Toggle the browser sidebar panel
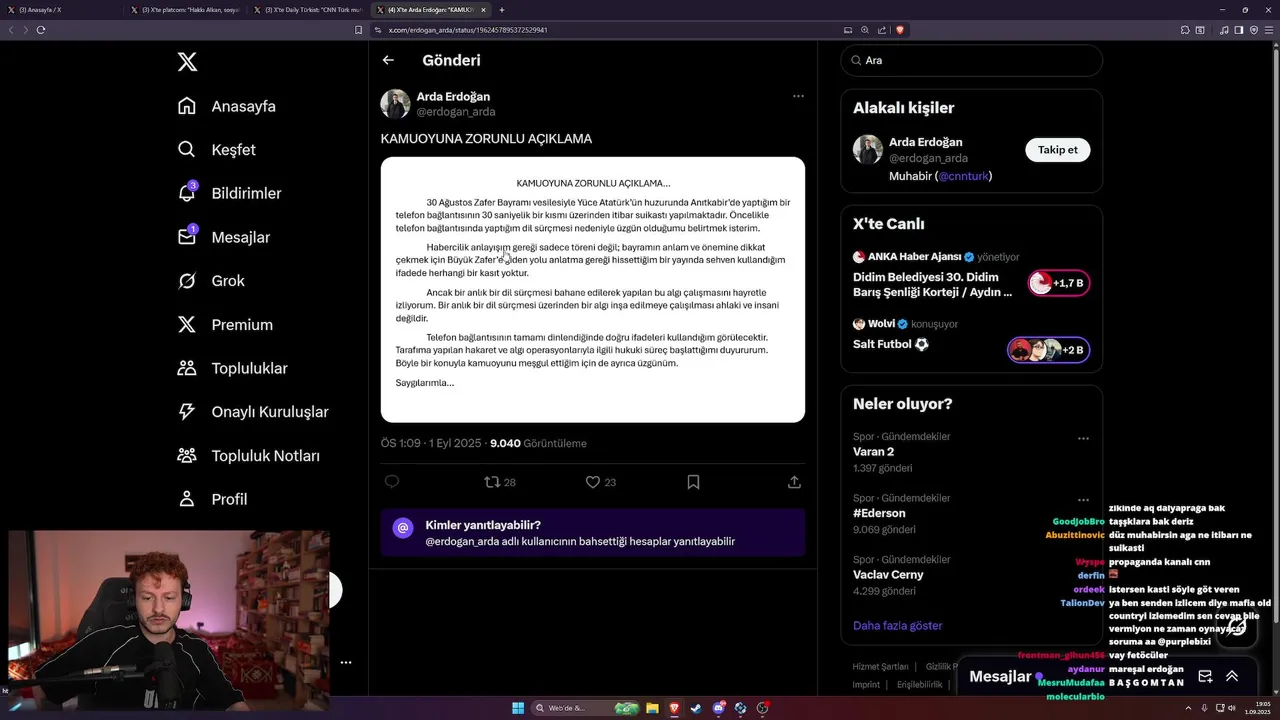 [x=1238, y=30]
